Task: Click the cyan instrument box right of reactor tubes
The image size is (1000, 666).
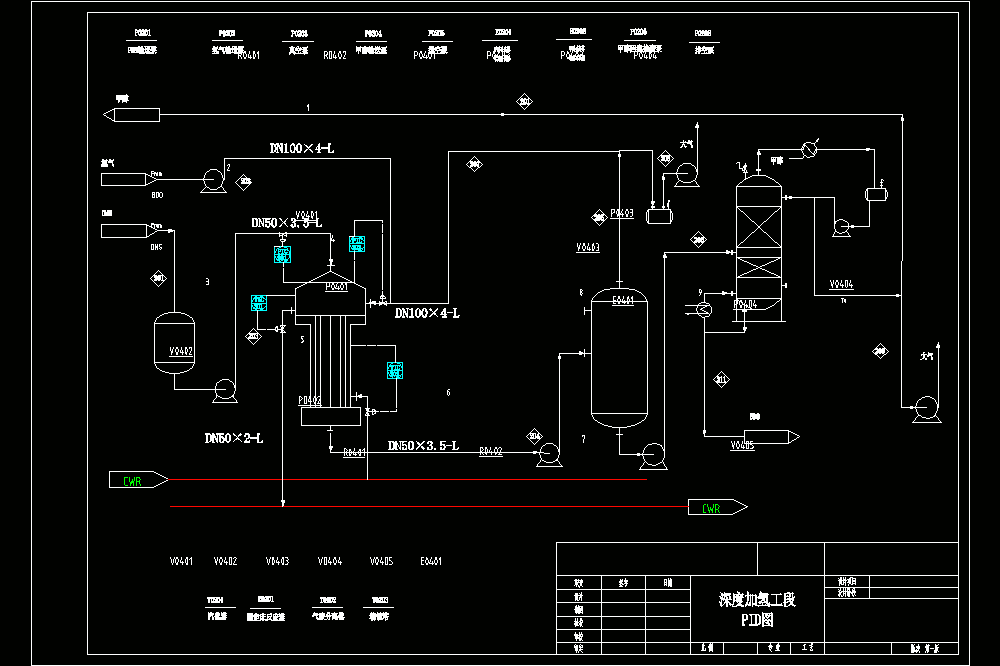Action: [x=395, y=371]
